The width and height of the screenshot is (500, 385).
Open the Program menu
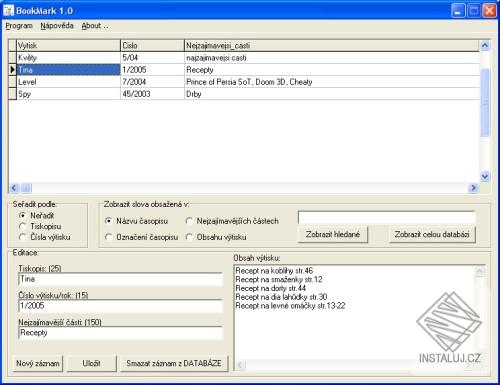click(x=19, y=26)
